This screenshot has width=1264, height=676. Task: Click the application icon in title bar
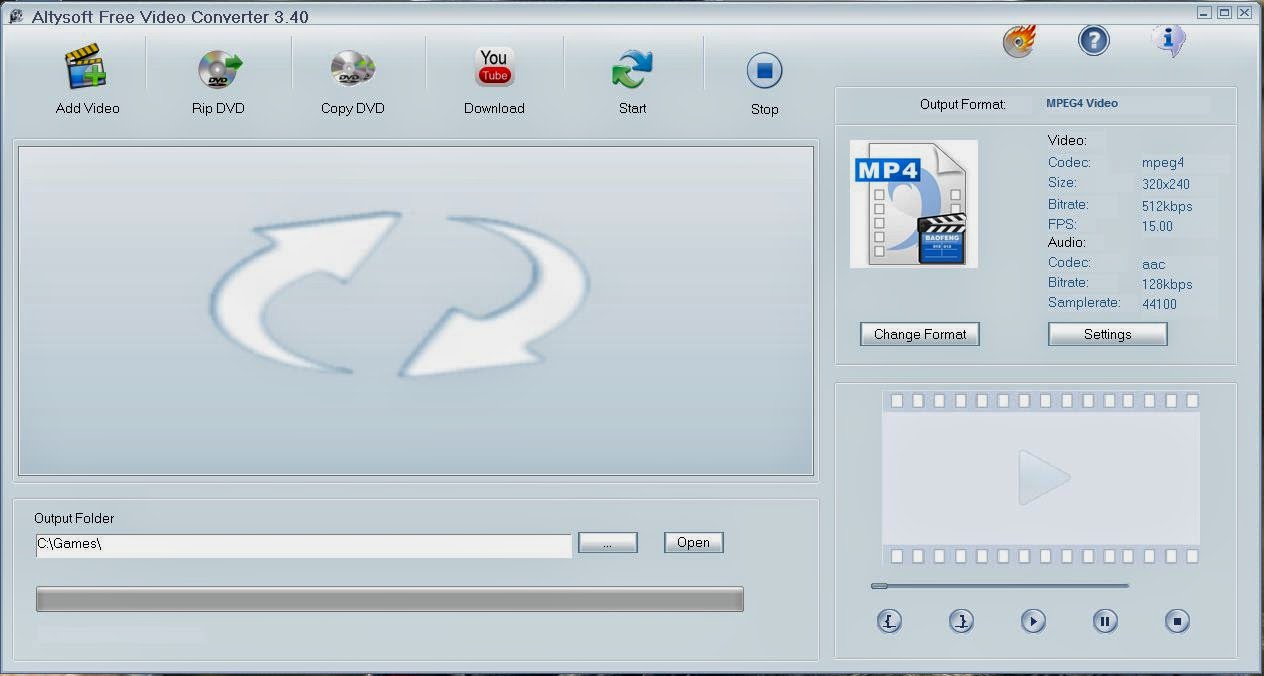15,15
